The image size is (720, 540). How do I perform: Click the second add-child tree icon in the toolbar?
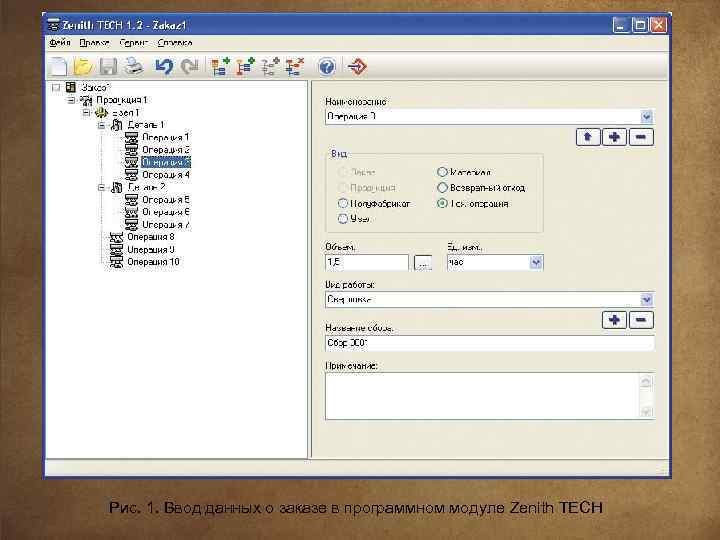tap(245, 67)
